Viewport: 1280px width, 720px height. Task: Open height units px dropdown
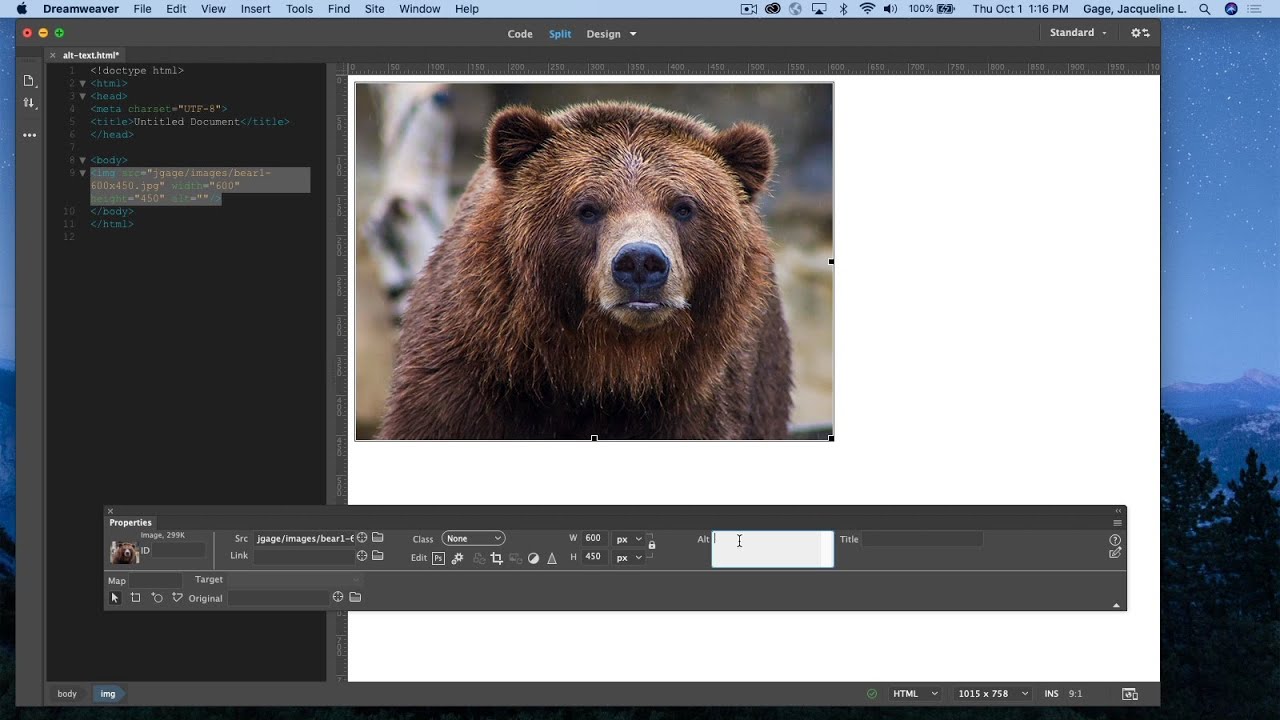[x=629, y=557]
